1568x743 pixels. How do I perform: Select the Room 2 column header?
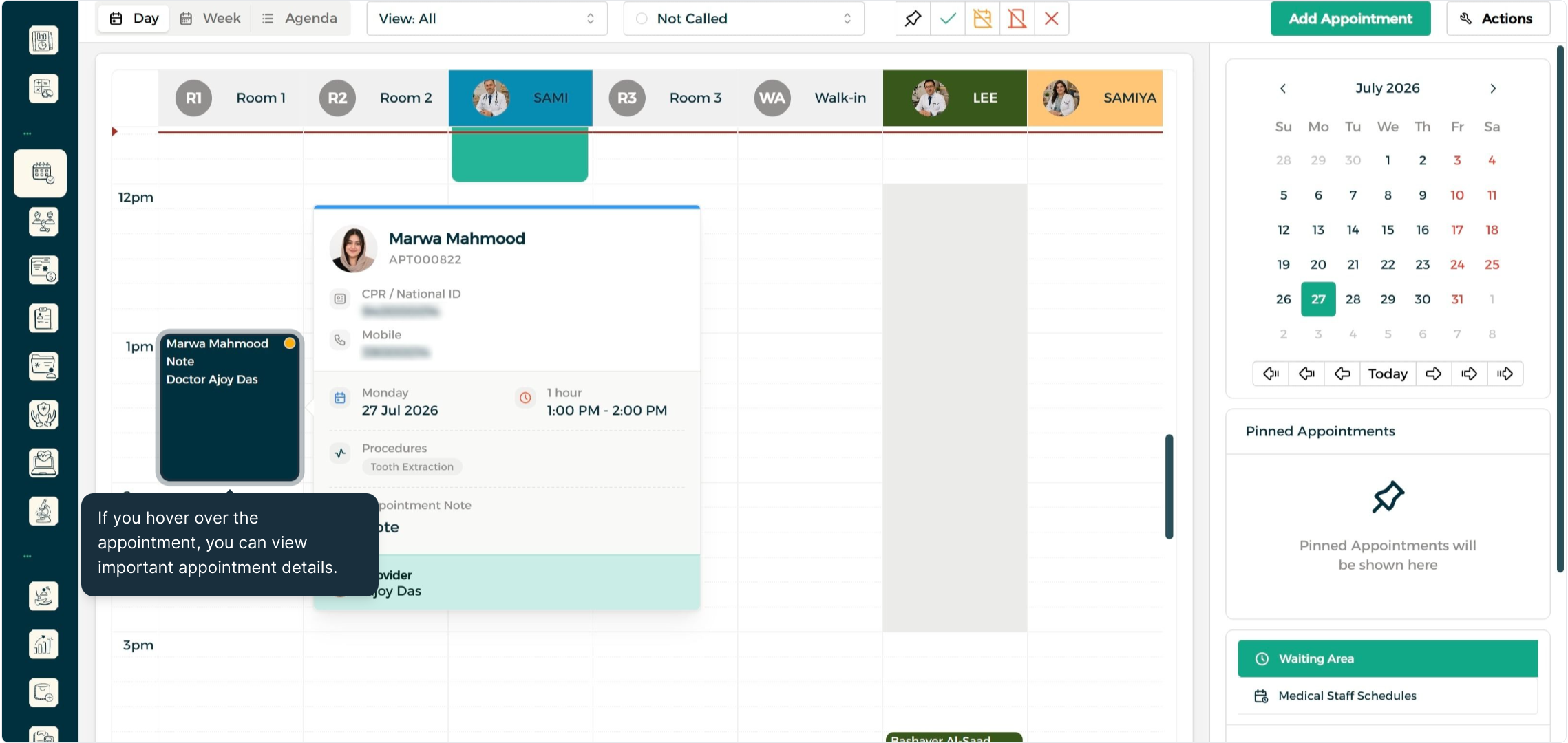[376, 98]
